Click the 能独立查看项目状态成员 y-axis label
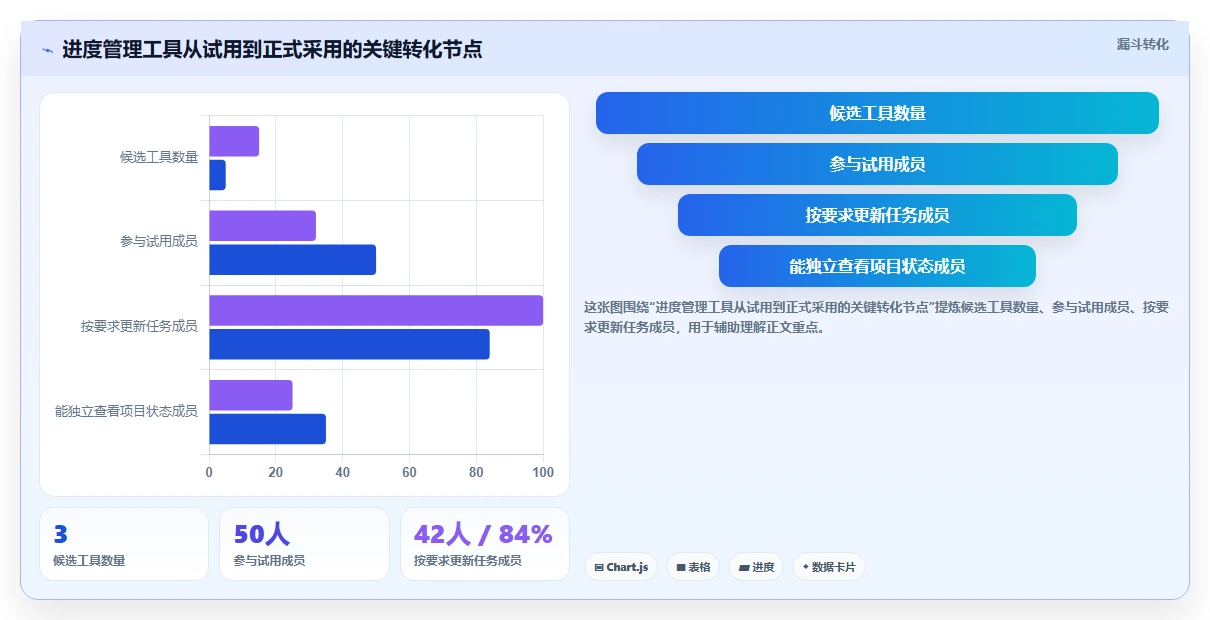The height and width of the screenshot is (620, 1210). click(x=126, y=411)
